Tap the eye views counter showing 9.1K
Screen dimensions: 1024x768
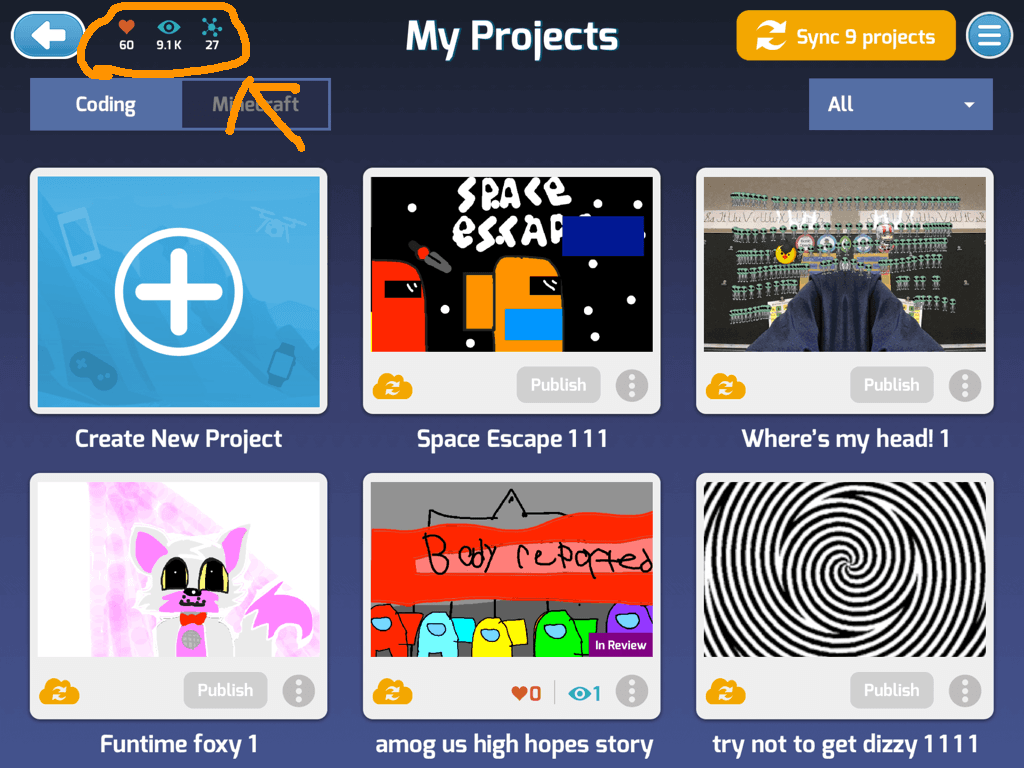(x=169, y=35)
